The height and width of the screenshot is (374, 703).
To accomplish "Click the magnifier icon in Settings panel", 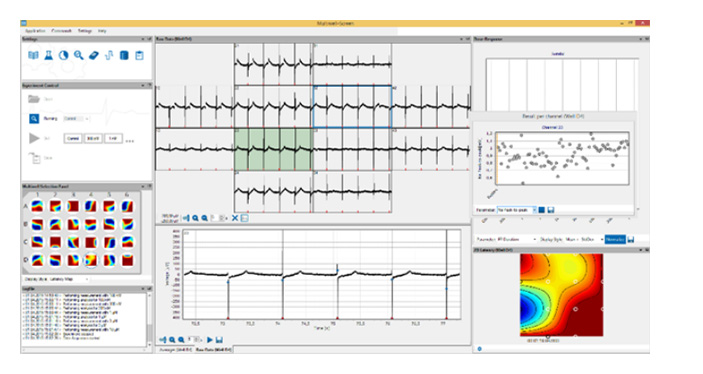I will pyautogui.click(x=79, y=55).
